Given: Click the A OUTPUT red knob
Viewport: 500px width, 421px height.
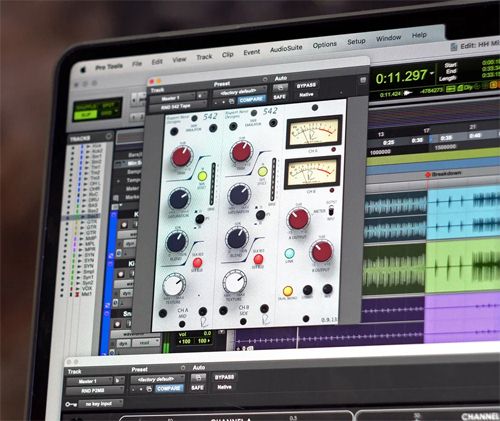Looking at the screenshot, I should [x=298, y=219].
